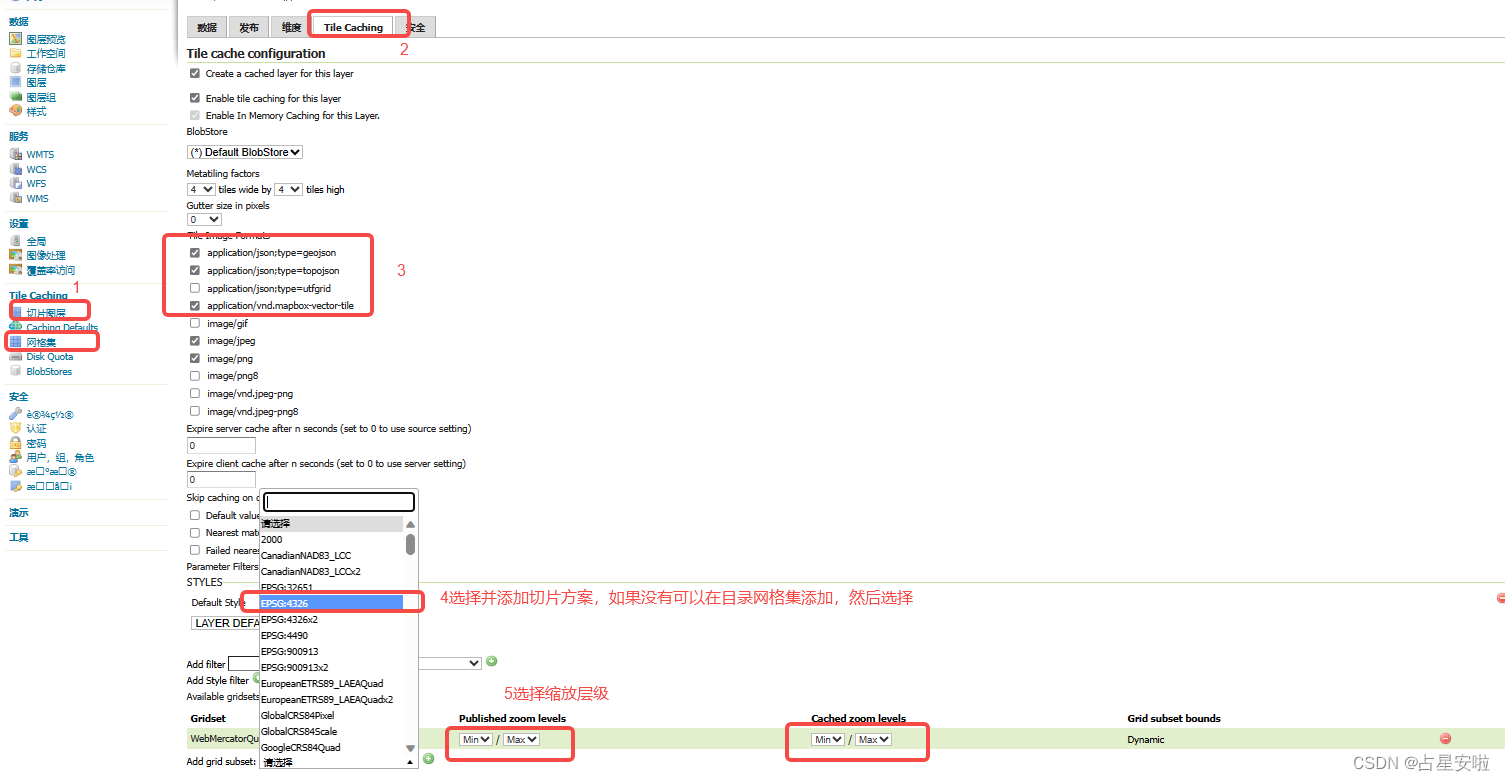Uncheck application/json;type=geojson format

click(195, 253)
